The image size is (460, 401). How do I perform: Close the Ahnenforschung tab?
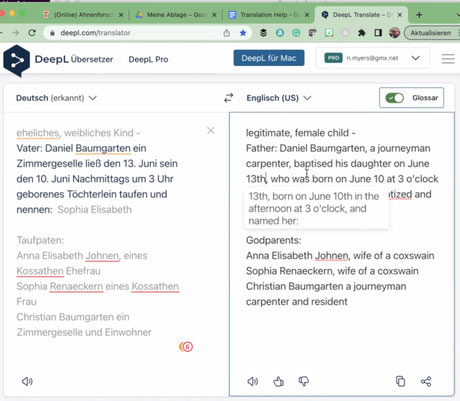pyautogui.click(x=121, y=15)
